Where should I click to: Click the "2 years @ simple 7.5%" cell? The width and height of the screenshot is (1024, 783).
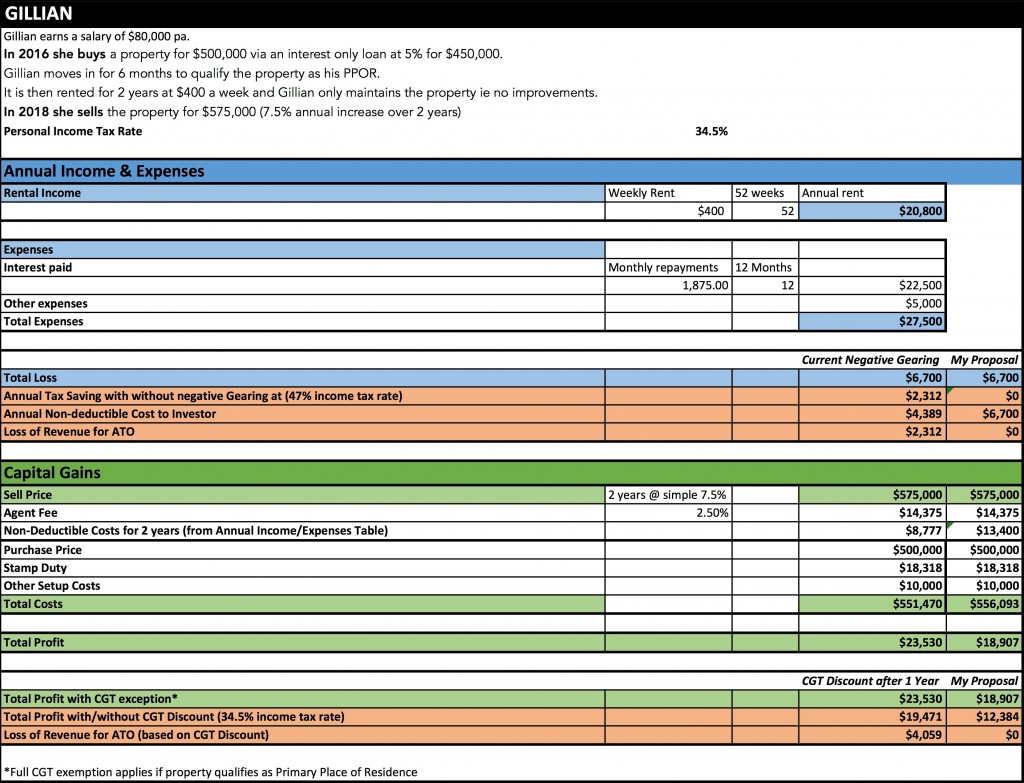[668, 495]
